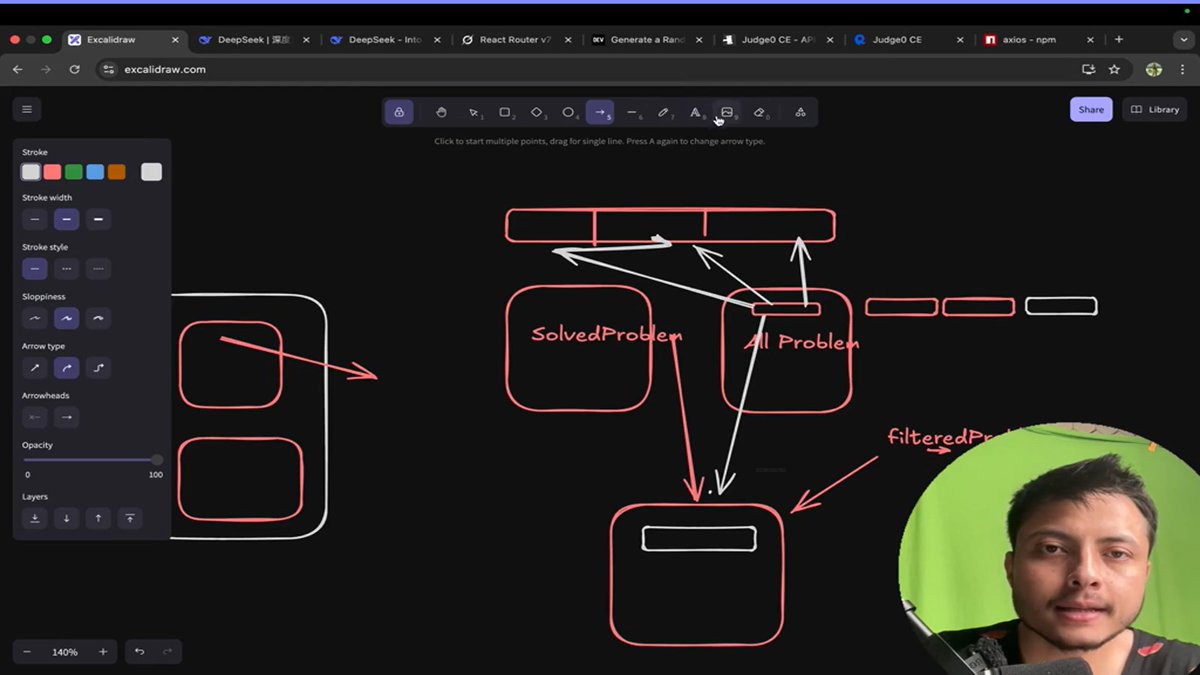Switch to the axios - npm tab
Viewport: 1200px width, 675px height.
tap(1040, 40)
